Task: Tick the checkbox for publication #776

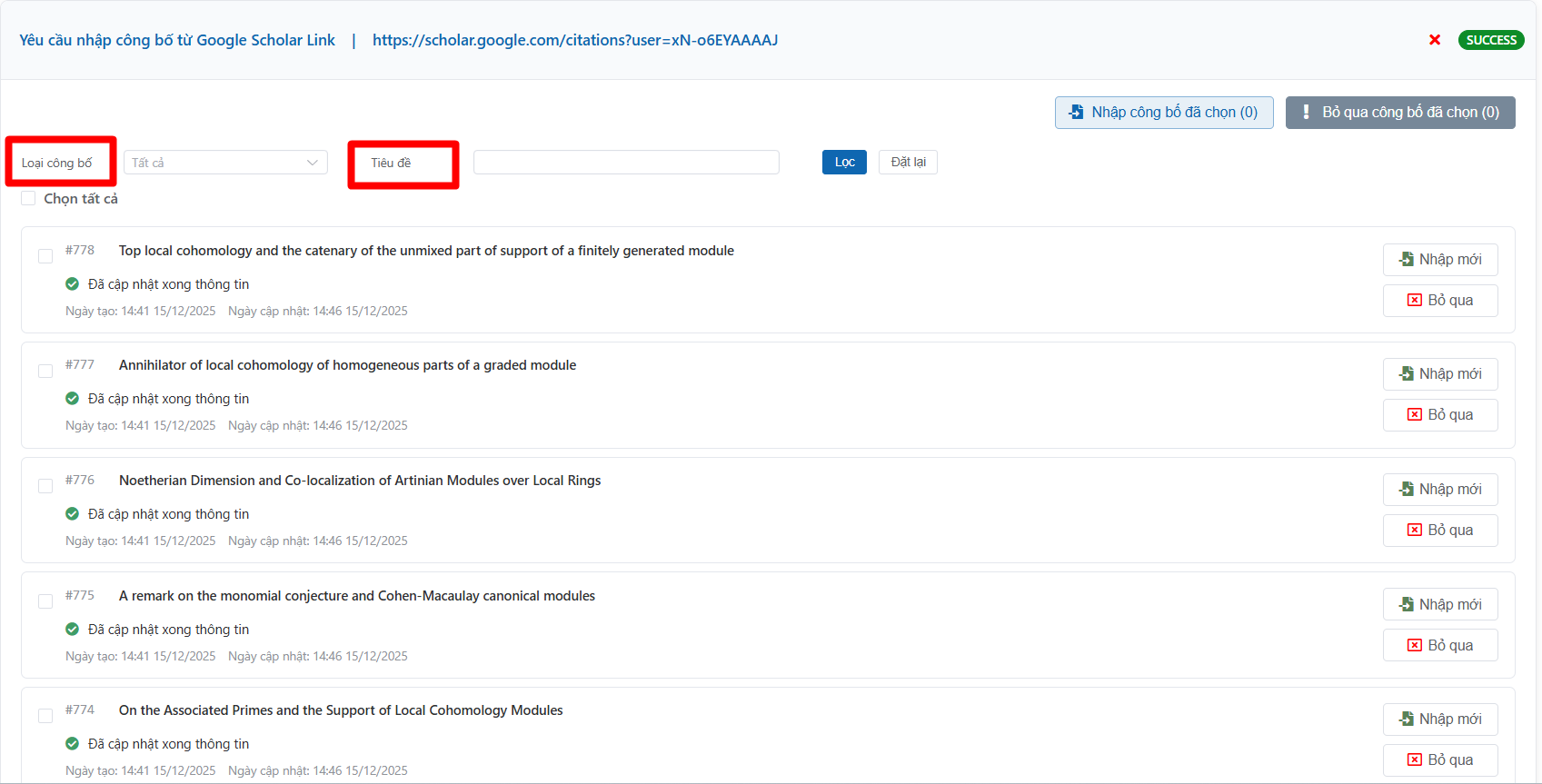Action: pyautogui.click(x=45, y=486)
